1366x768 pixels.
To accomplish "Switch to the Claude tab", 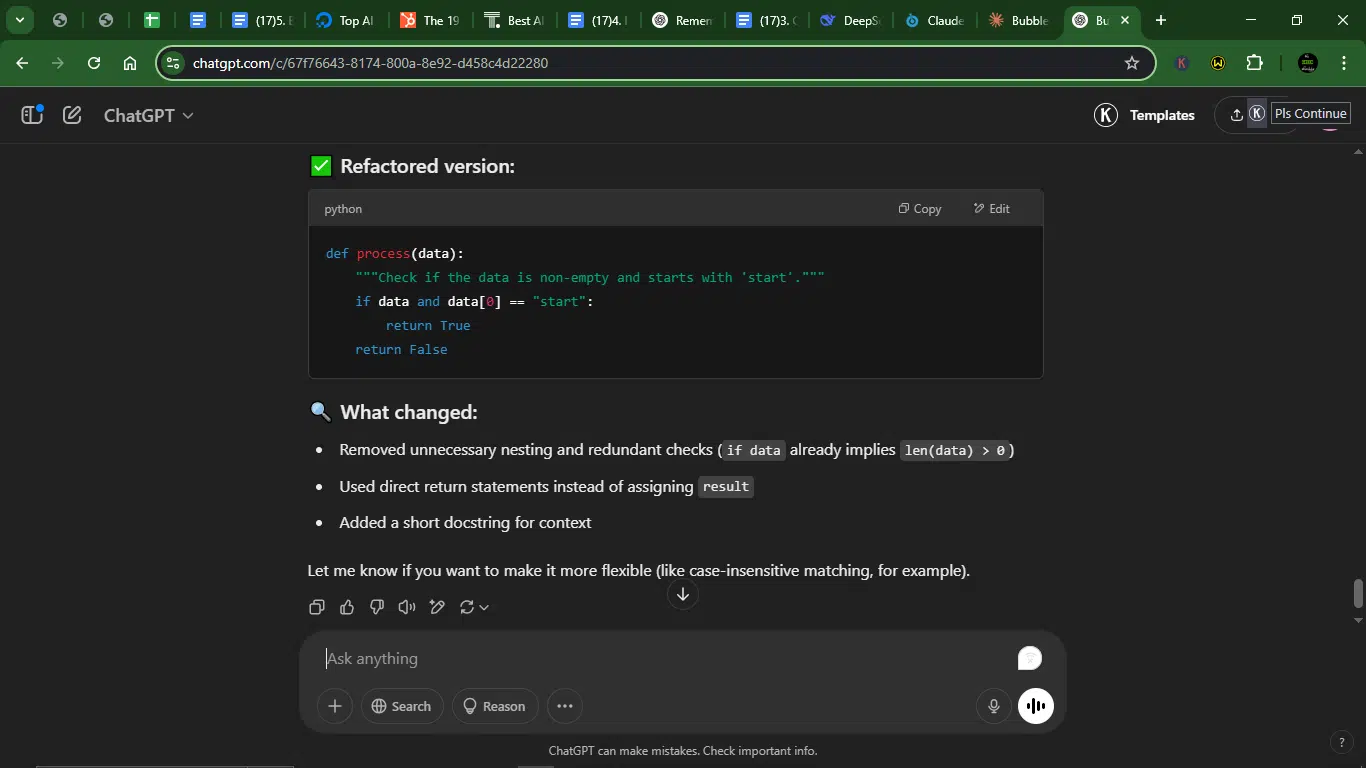I will [932, 20].
